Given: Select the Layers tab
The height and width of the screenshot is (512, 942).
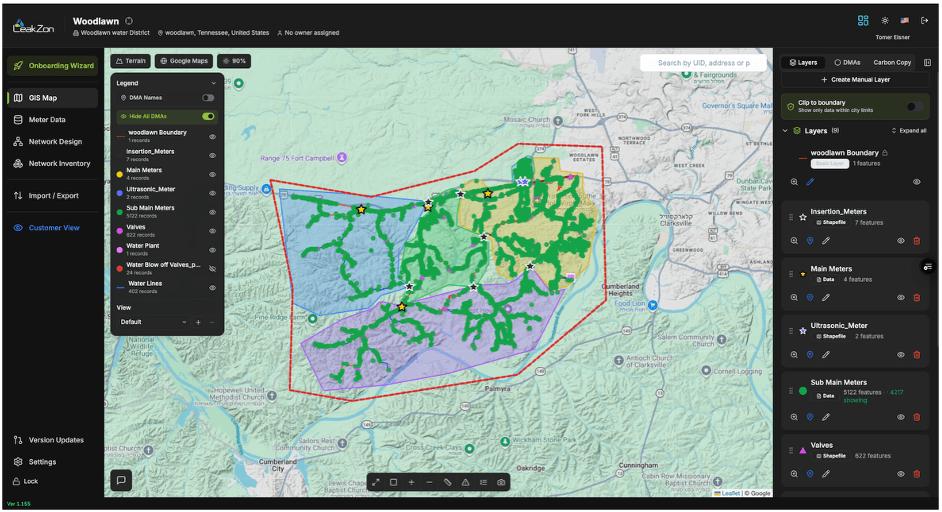Looking at the screenshot, I should click(x=803, y=62).
